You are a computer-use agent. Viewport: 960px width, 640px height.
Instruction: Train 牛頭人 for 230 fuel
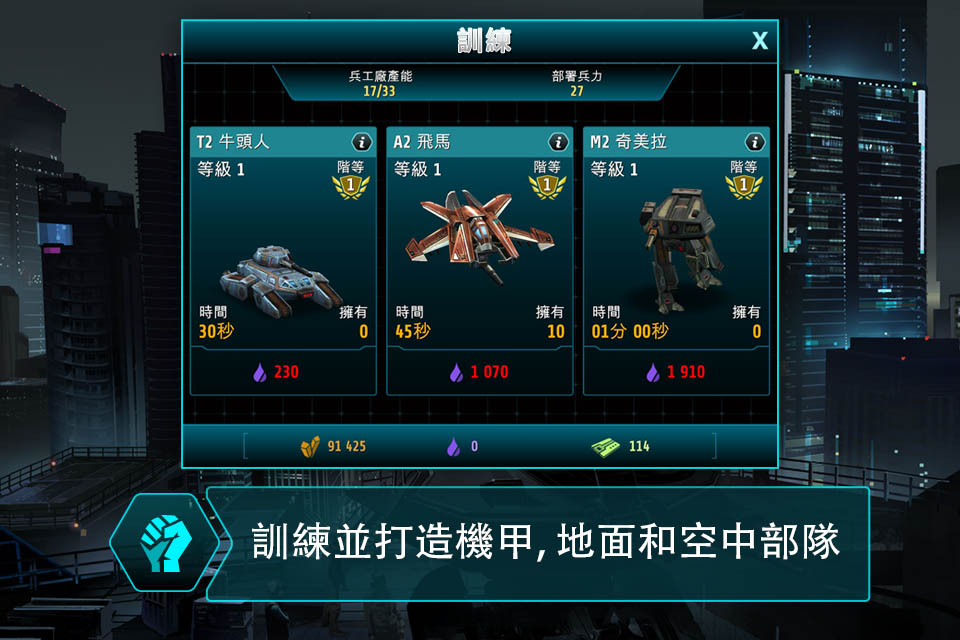click(283, 372)
